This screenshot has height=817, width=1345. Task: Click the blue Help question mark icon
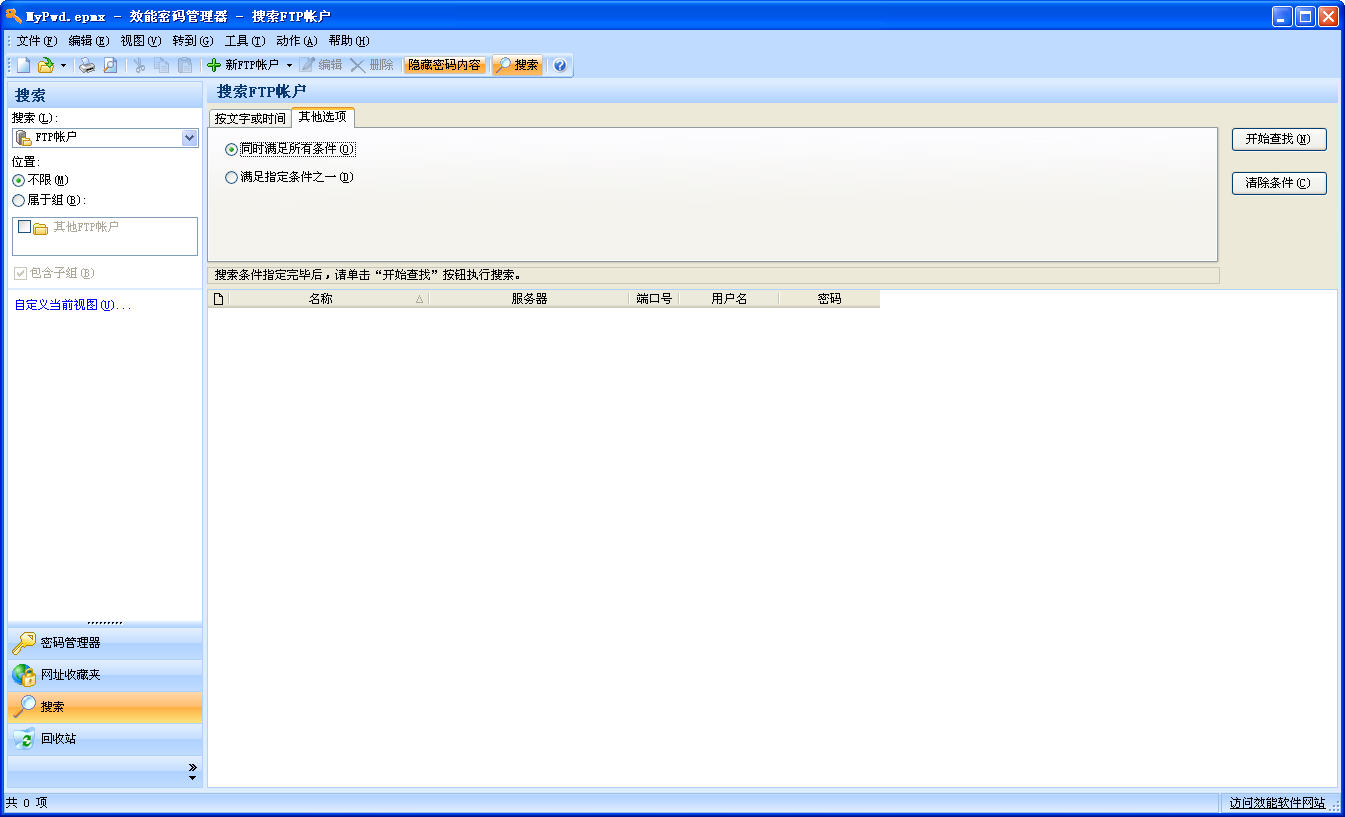tap(560, 65)
